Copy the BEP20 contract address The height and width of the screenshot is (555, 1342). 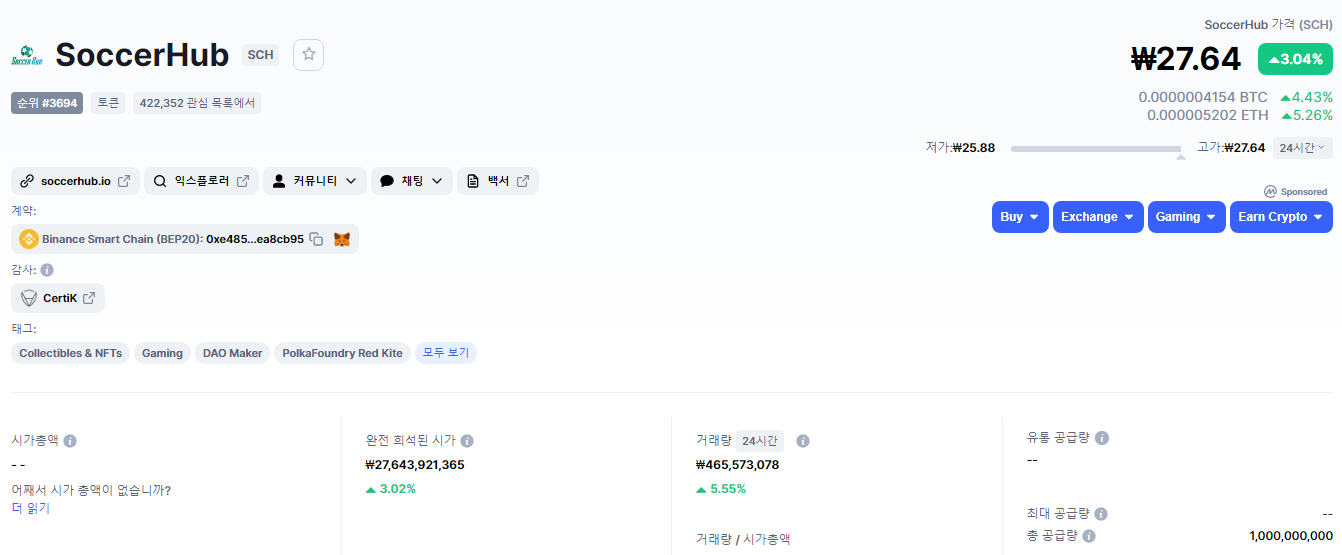316,240
